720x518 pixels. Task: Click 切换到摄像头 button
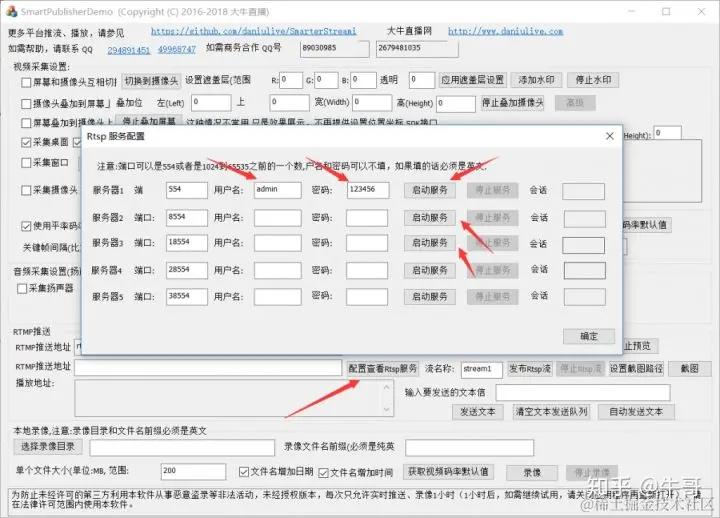click(x=151, y=81)
